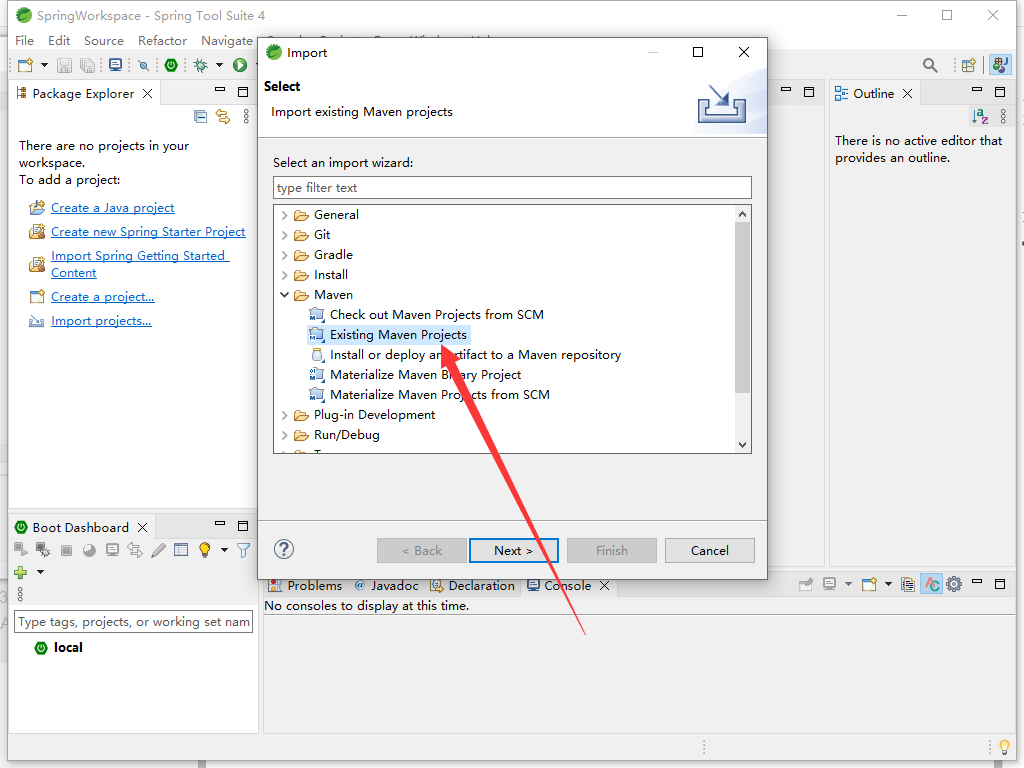Switch to the Problems tab
The height and width of the screenshot is (768, 1024).
point(306,586)
